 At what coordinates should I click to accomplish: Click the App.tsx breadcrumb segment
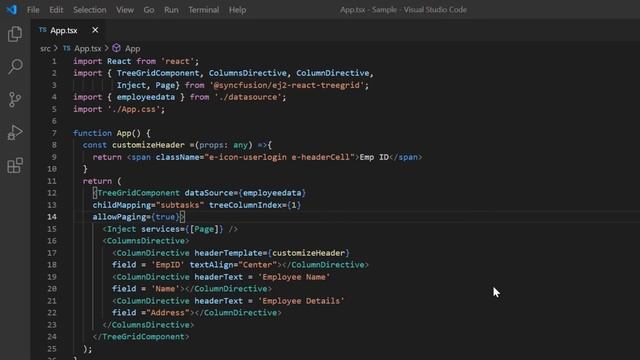tap(87, 49)
